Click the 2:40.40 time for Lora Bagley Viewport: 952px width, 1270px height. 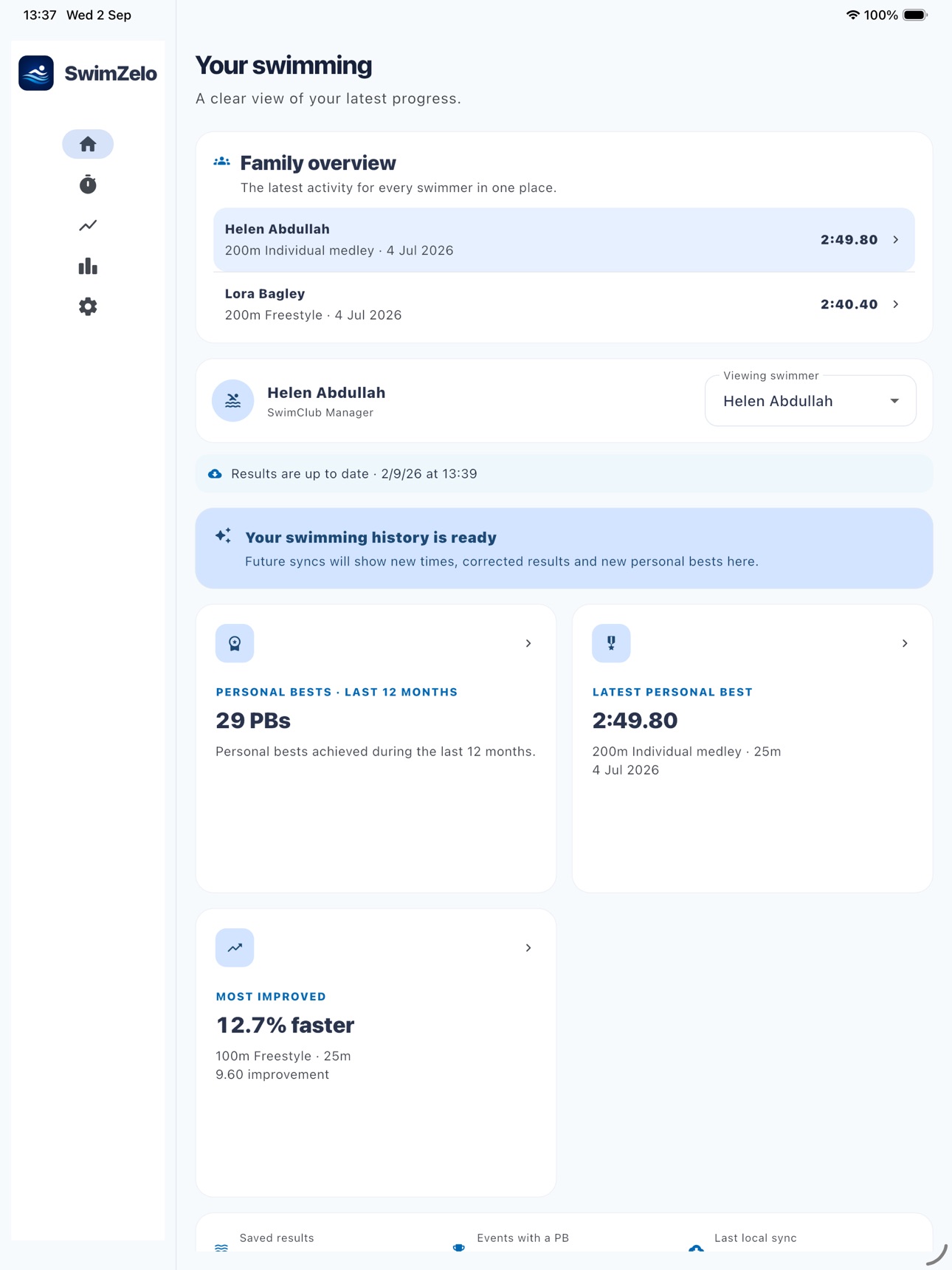(x=849, y=304)
